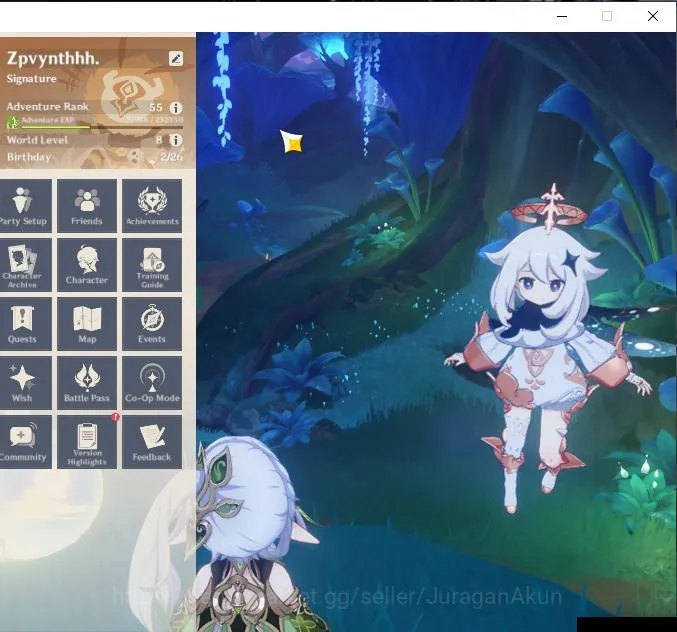Click the Signature text field
The image size is (677, 632).
click(32, 79)
